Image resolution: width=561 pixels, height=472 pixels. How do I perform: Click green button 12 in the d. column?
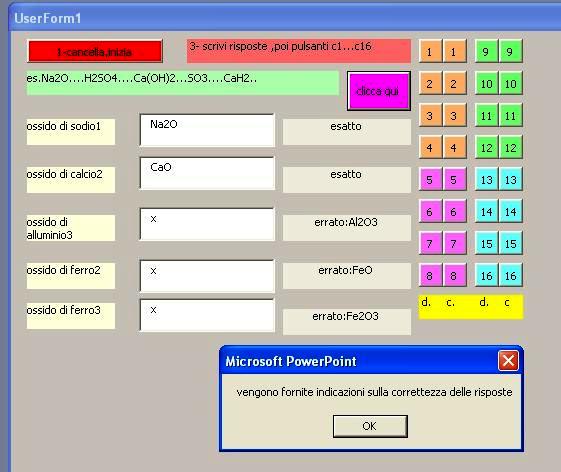pyautogui.click(x=487, y=147)
